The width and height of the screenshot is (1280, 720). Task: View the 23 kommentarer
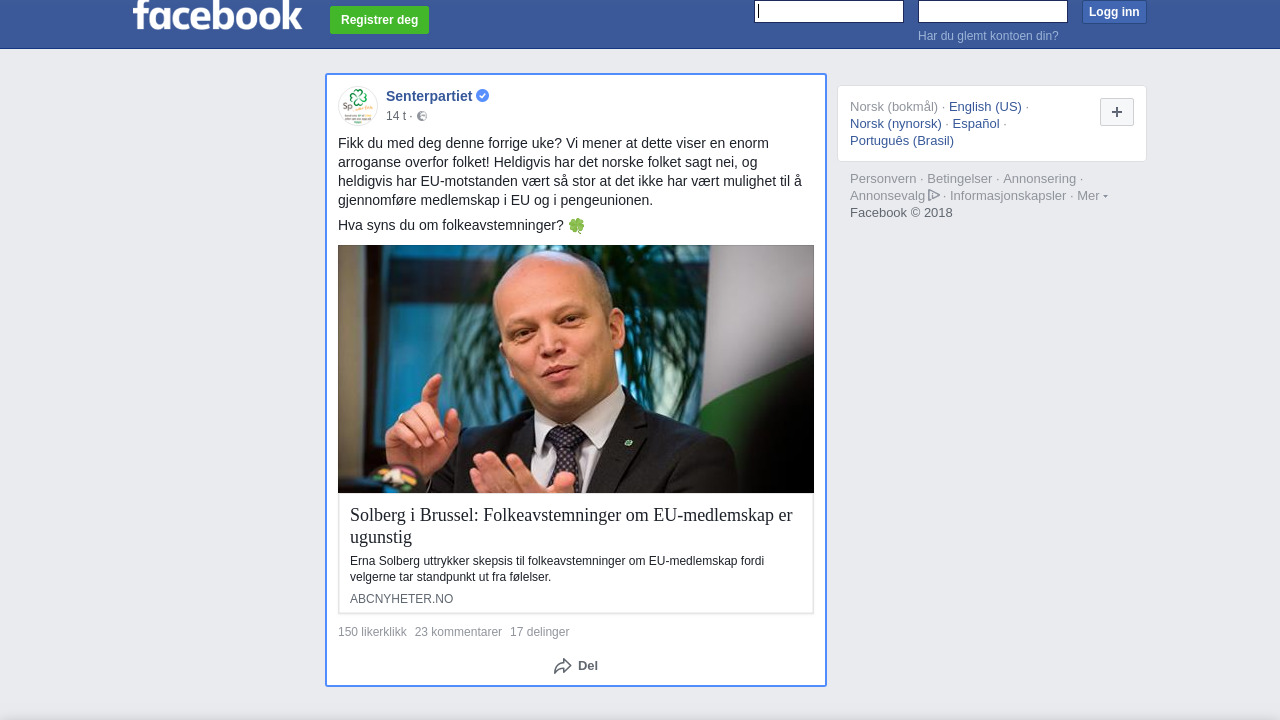coord(458,632)
